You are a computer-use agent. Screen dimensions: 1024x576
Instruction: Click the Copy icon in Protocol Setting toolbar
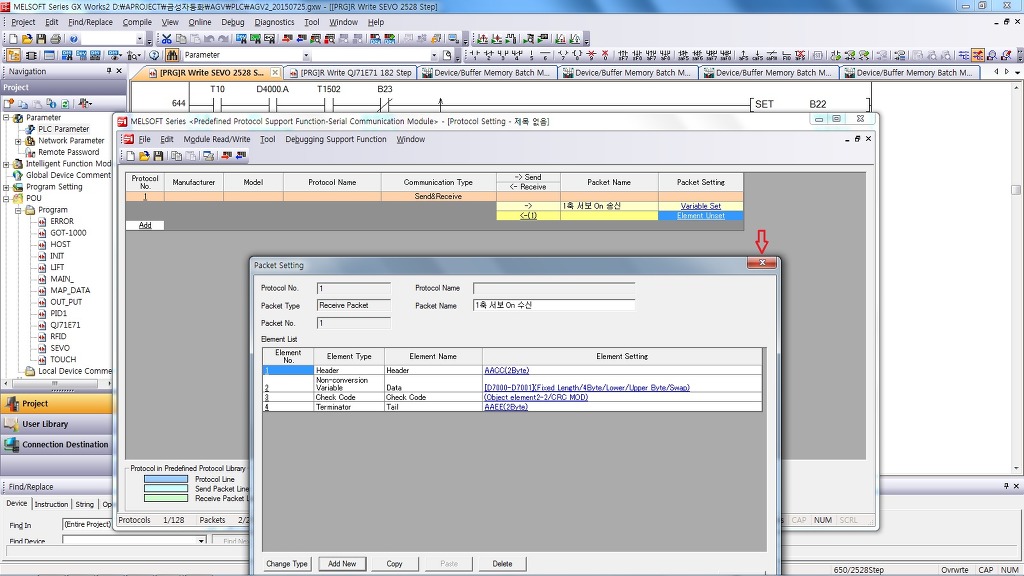(x=176, y=156)
